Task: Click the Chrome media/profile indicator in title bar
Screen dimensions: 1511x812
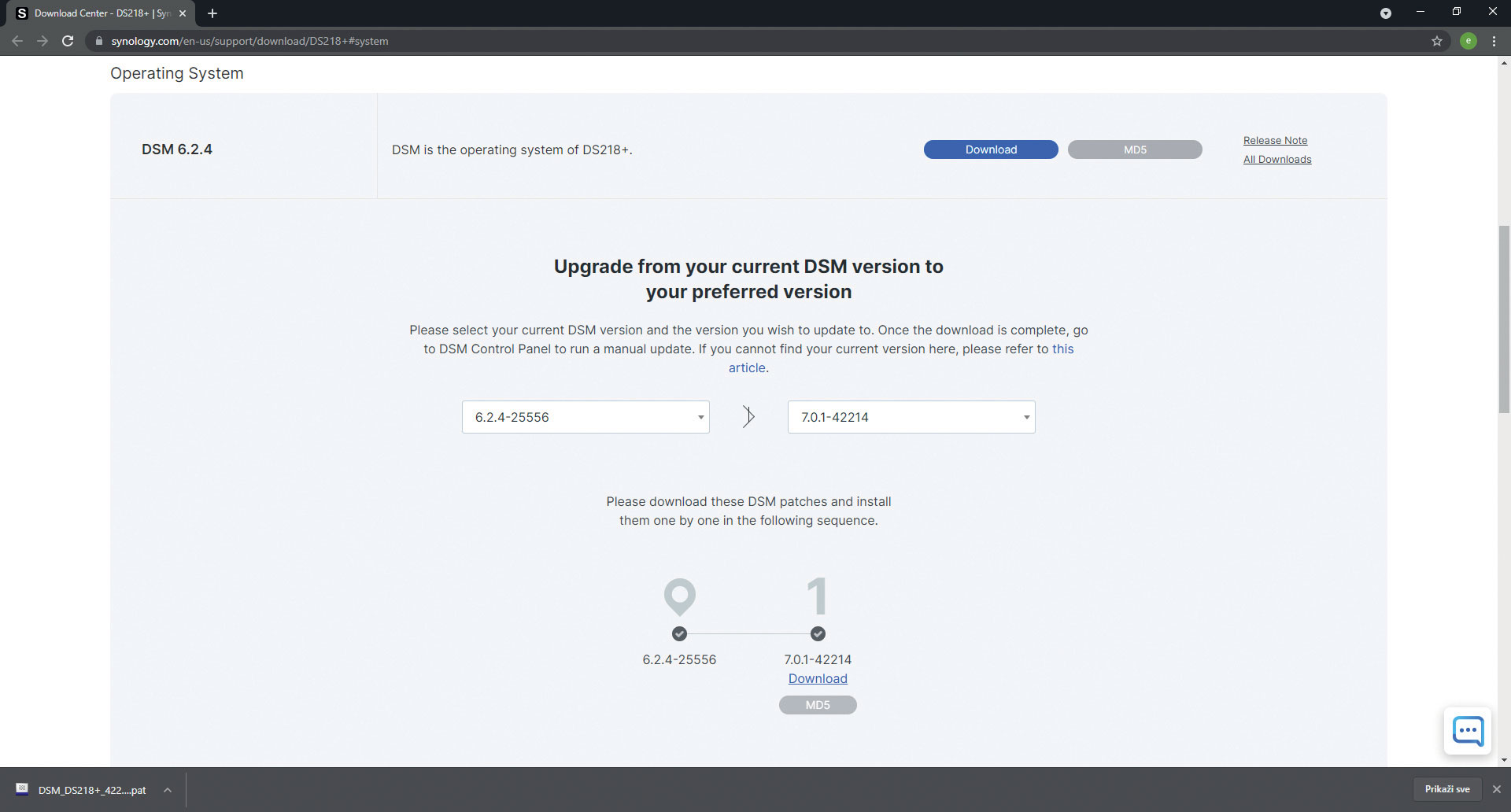Action: pyautogui.click(x=1386, y=13)
